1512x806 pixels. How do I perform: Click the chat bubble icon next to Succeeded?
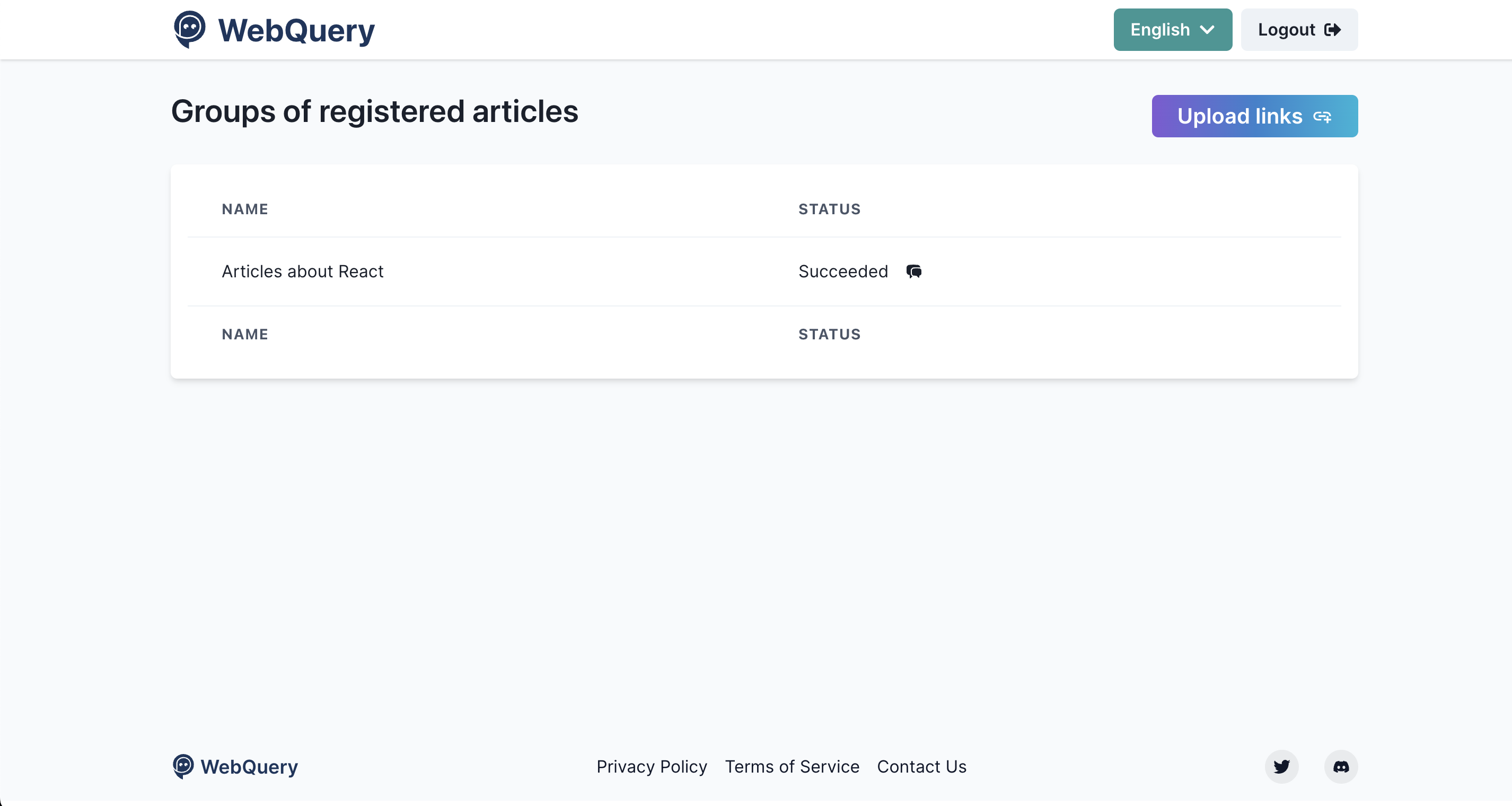click(913, 271)
